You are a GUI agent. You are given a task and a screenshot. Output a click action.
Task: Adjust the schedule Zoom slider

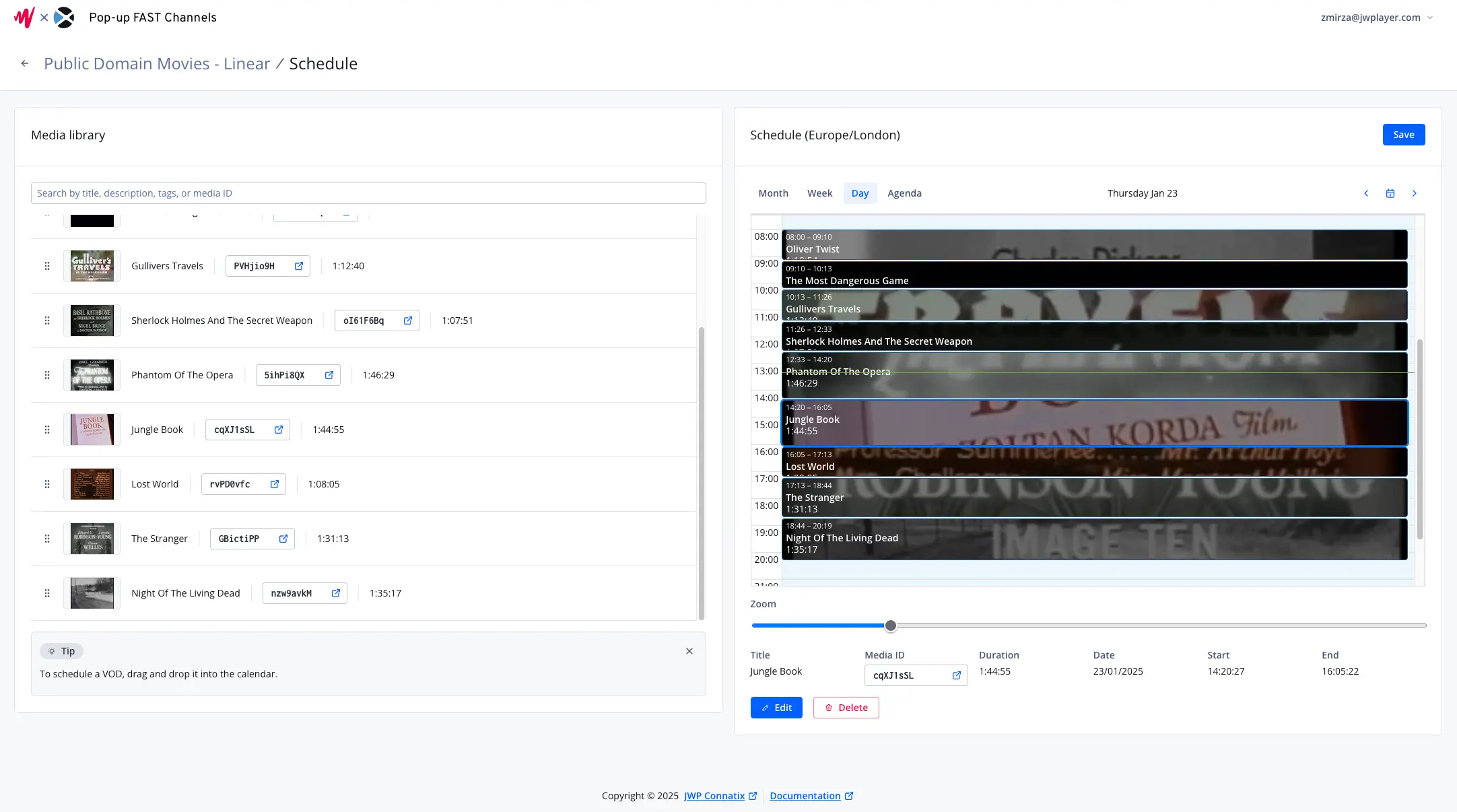[890, 625]
